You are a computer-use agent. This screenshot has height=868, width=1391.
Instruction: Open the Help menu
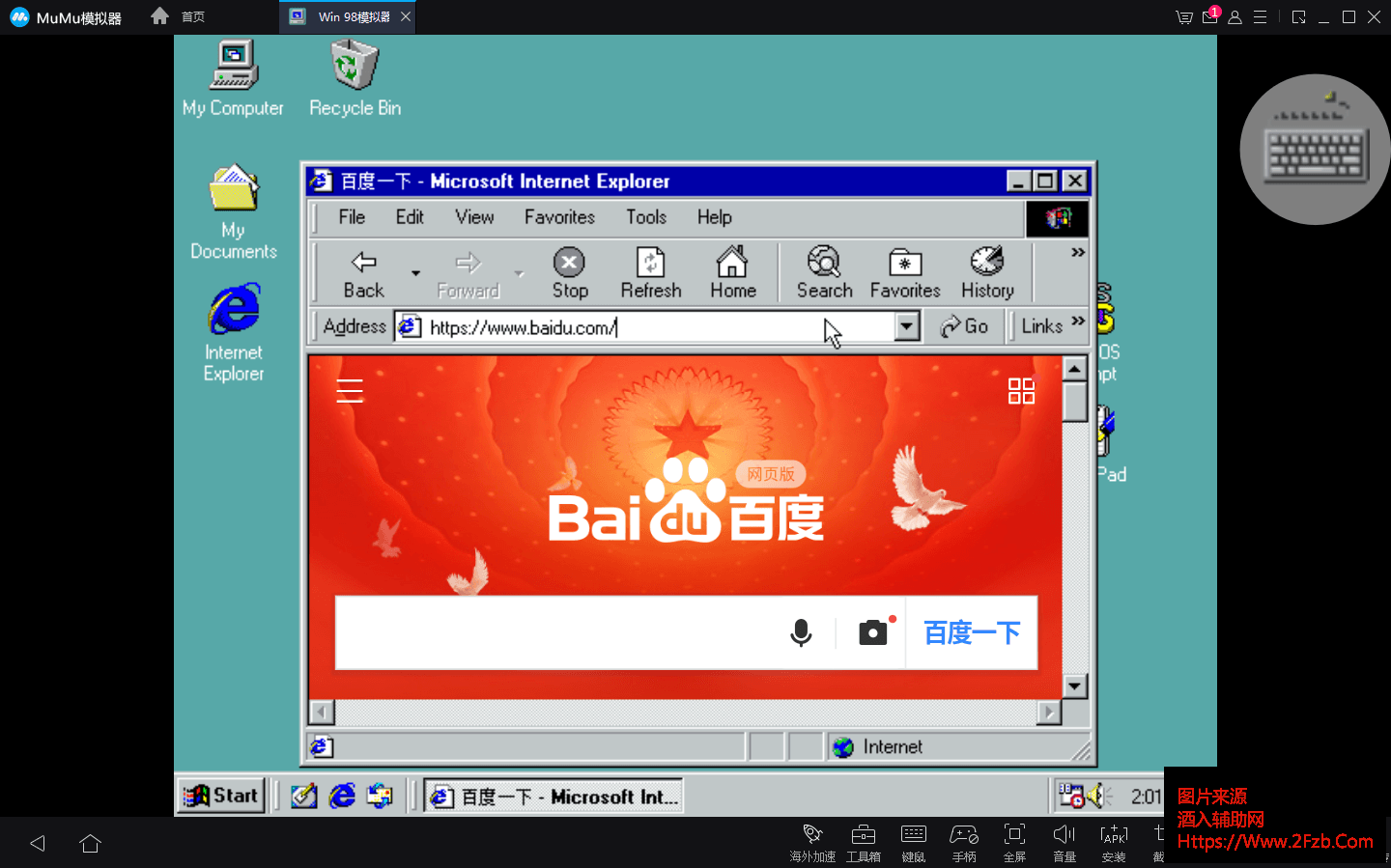coord(715,217)
